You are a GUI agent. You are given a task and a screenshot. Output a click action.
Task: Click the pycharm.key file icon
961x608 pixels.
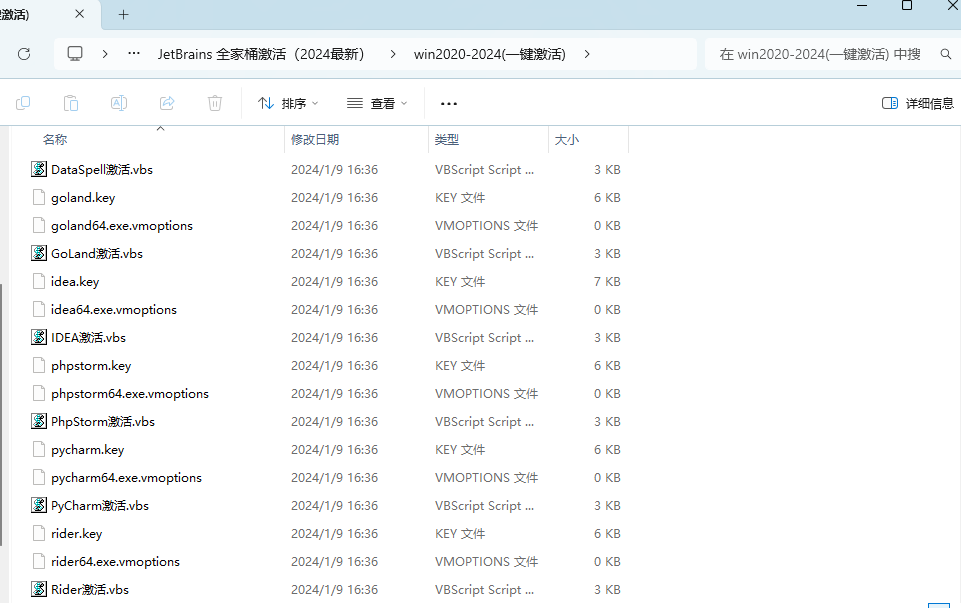click(x=39, y=449)
